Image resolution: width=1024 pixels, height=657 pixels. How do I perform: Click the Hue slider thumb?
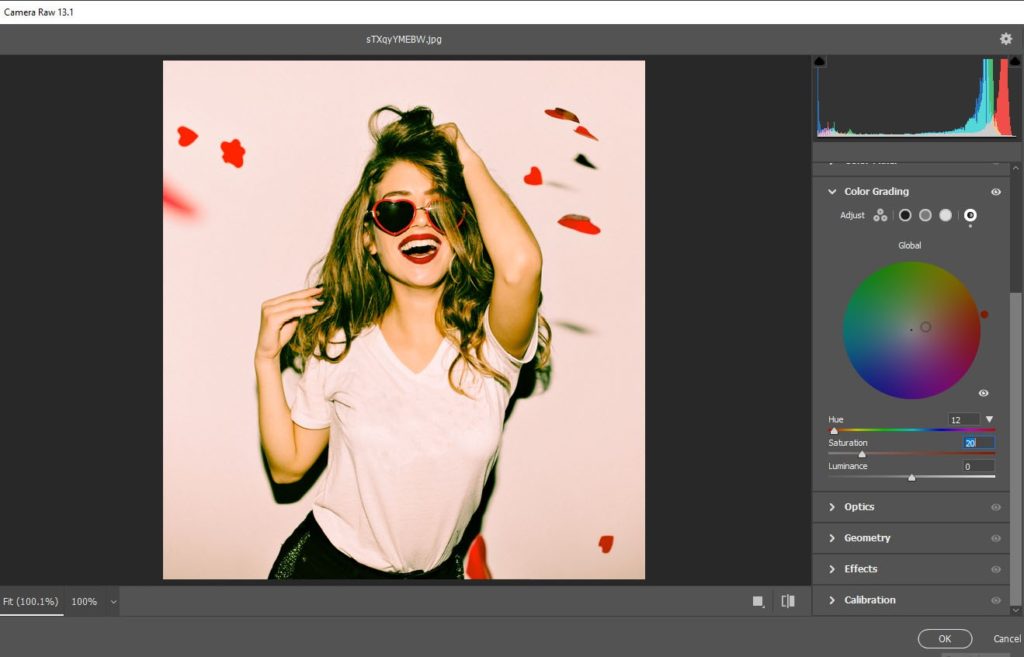834,431
